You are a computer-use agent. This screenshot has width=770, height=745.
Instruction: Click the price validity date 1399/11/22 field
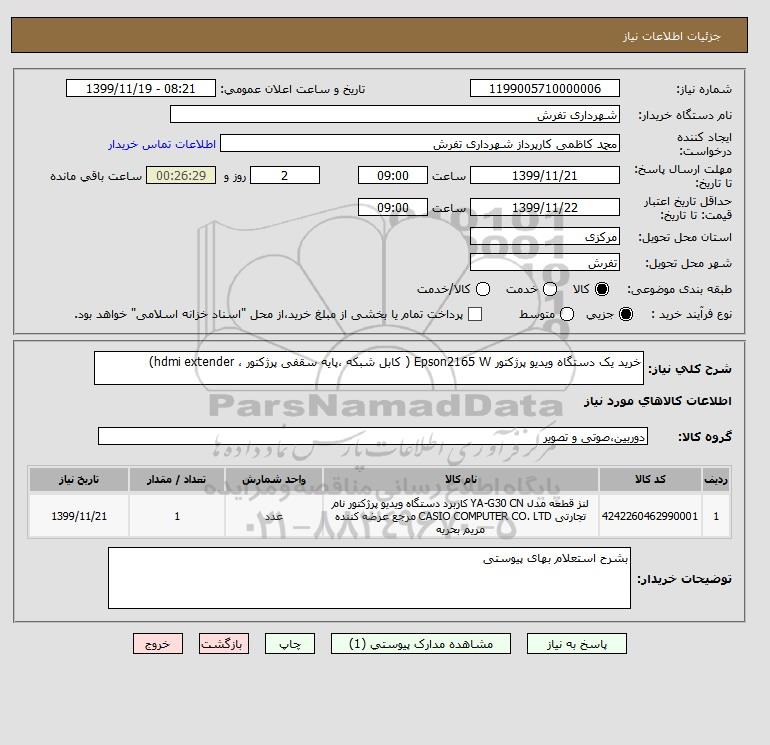(x=545, y=207)
